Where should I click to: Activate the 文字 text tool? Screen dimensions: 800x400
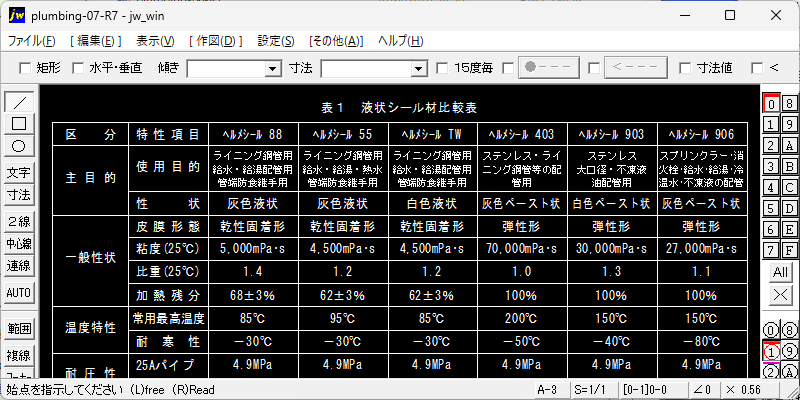19,173
